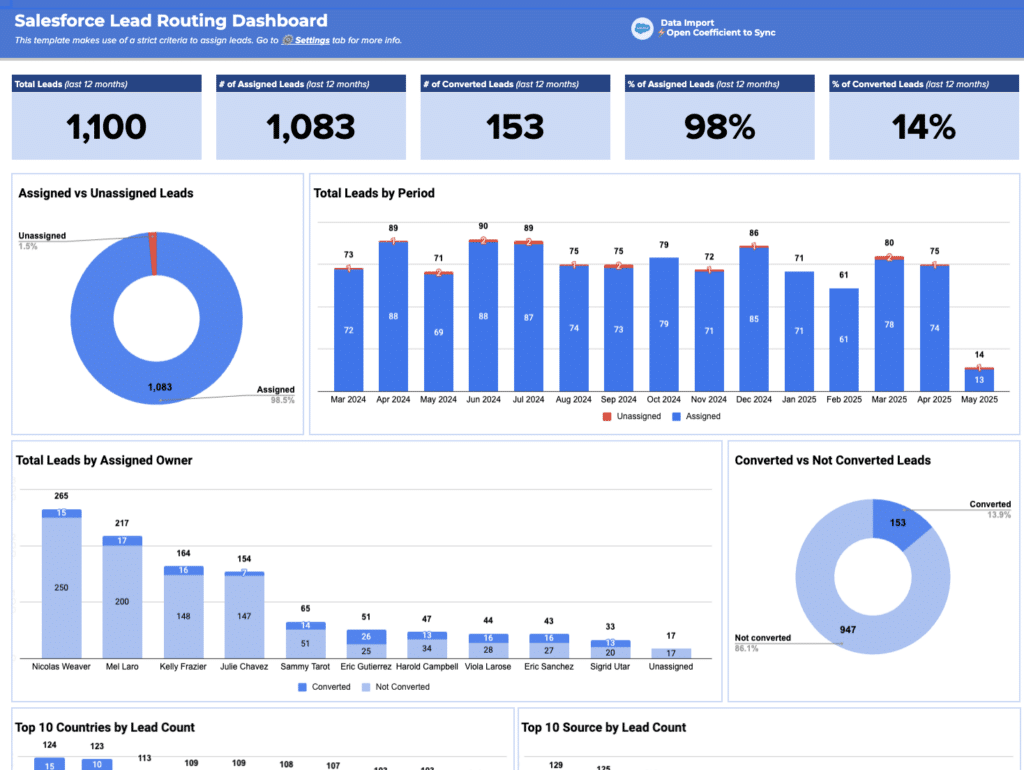
Task: Click the 'Eric Sanchez' axis label
Action: [x=549, y=667]
